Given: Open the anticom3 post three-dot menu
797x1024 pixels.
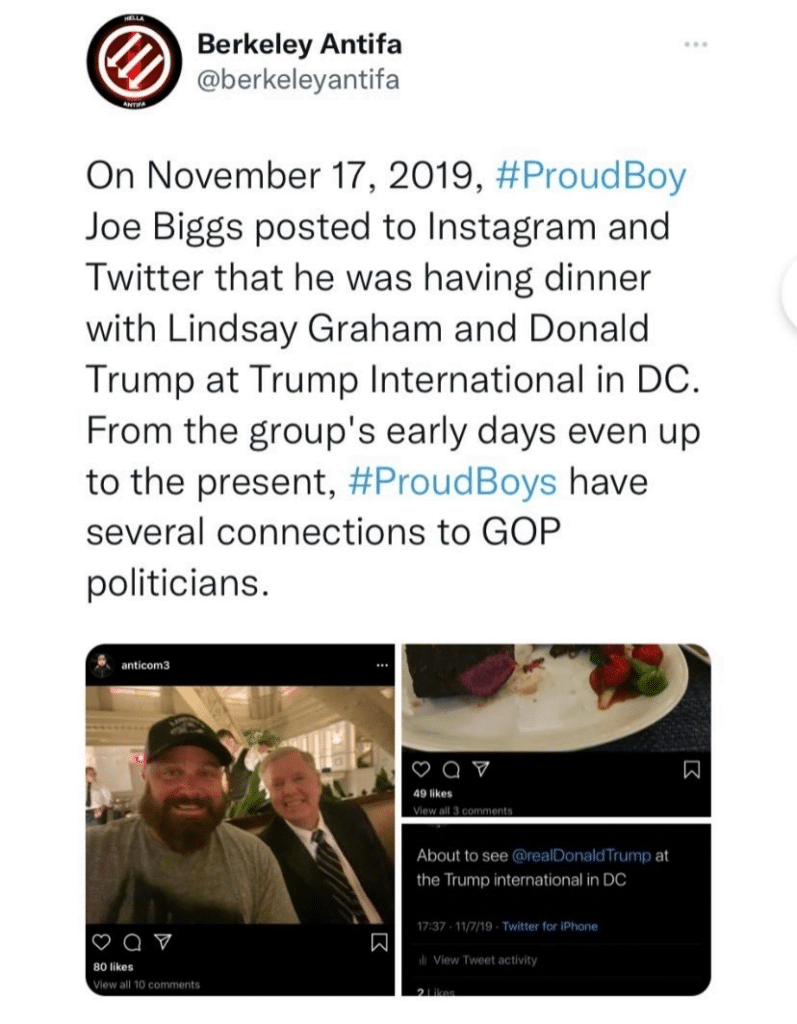Looking at the screenshot, I should point(380,665).
